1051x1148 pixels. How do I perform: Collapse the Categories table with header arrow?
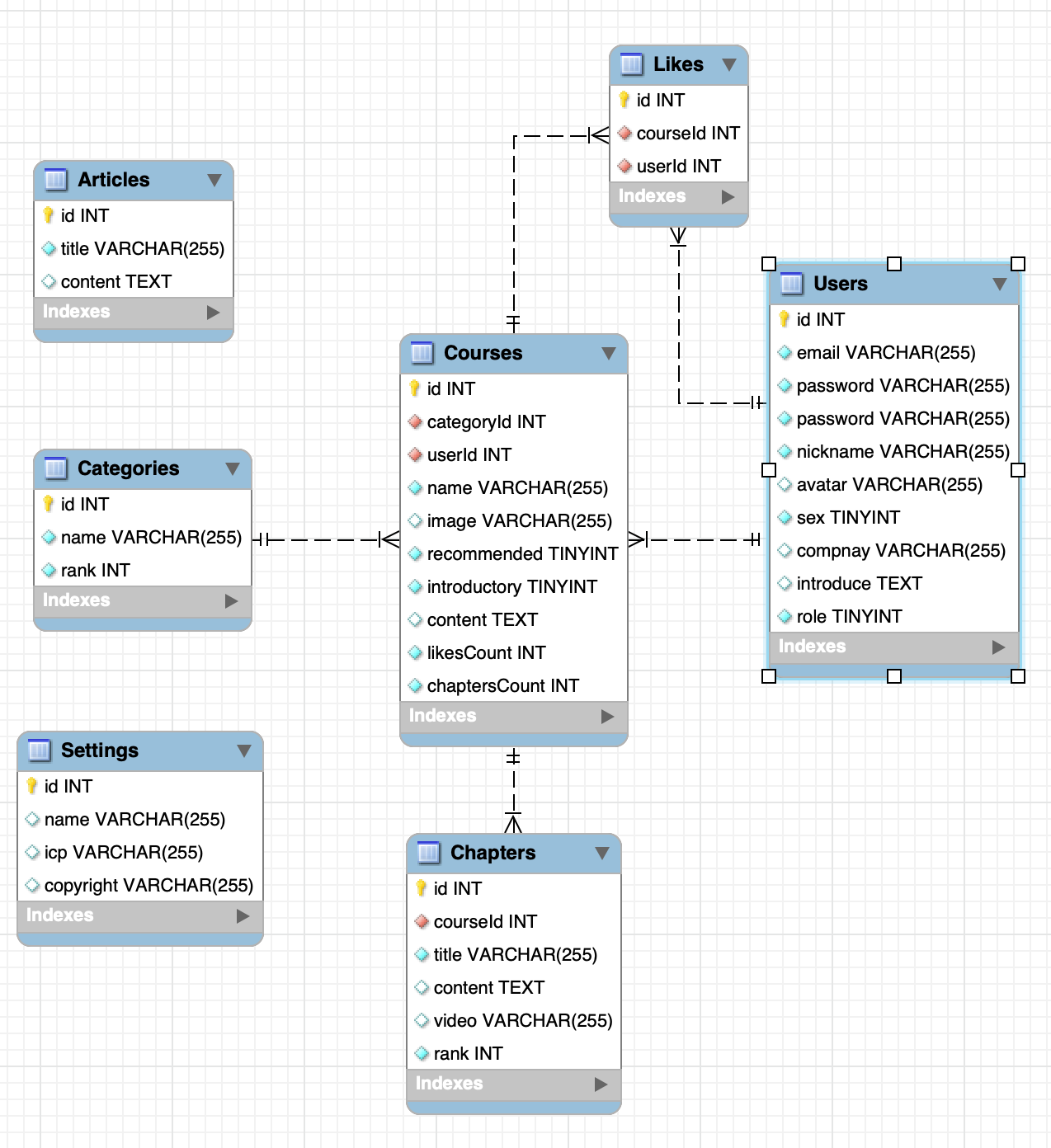coord(233,468)
